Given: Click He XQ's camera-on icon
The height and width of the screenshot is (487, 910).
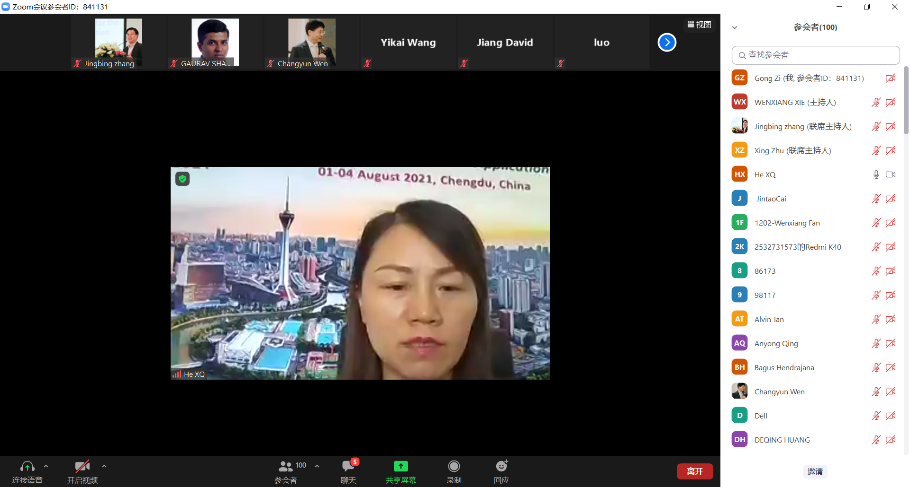Looking at the screenshot, I should [890, 175].
